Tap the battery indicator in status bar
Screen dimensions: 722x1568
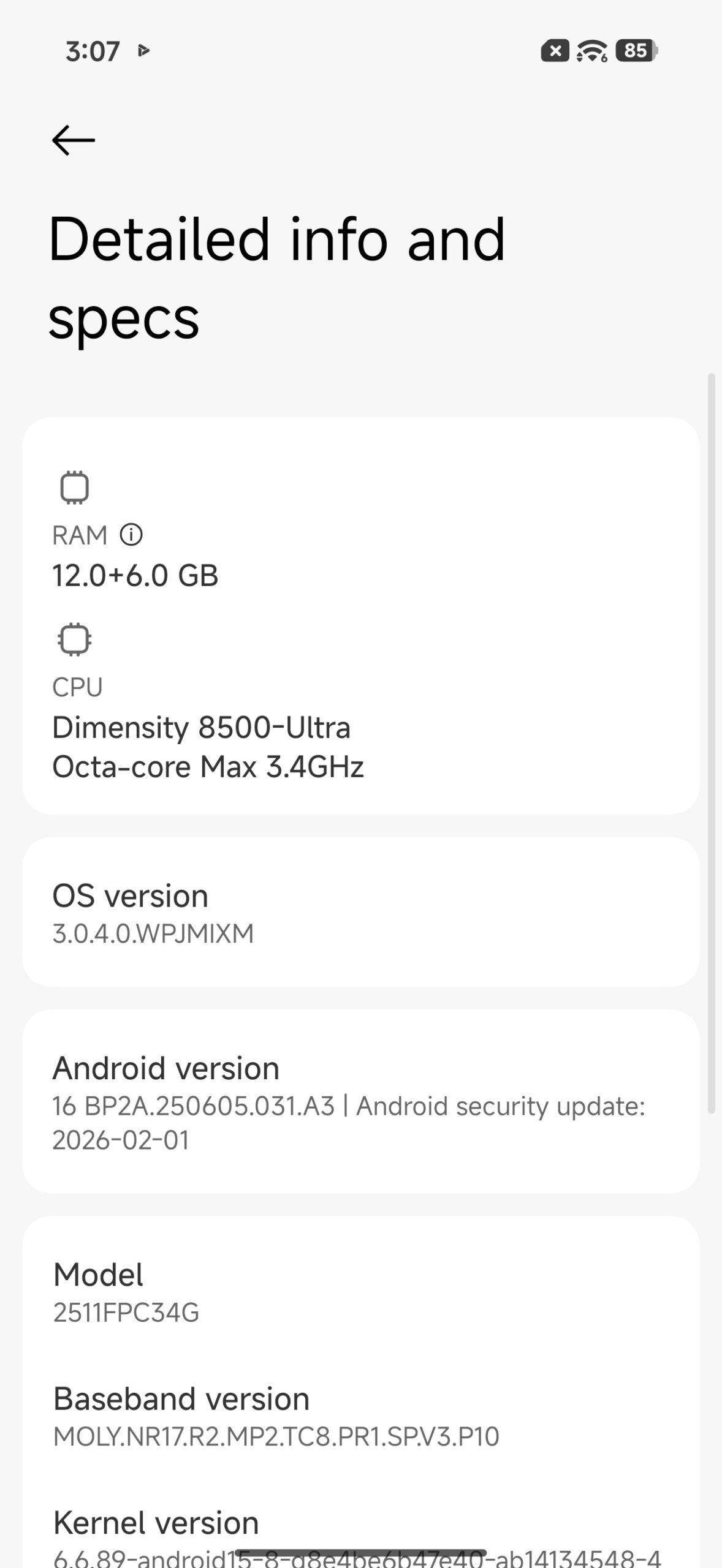pyautogui.click(x=636, y=51)
